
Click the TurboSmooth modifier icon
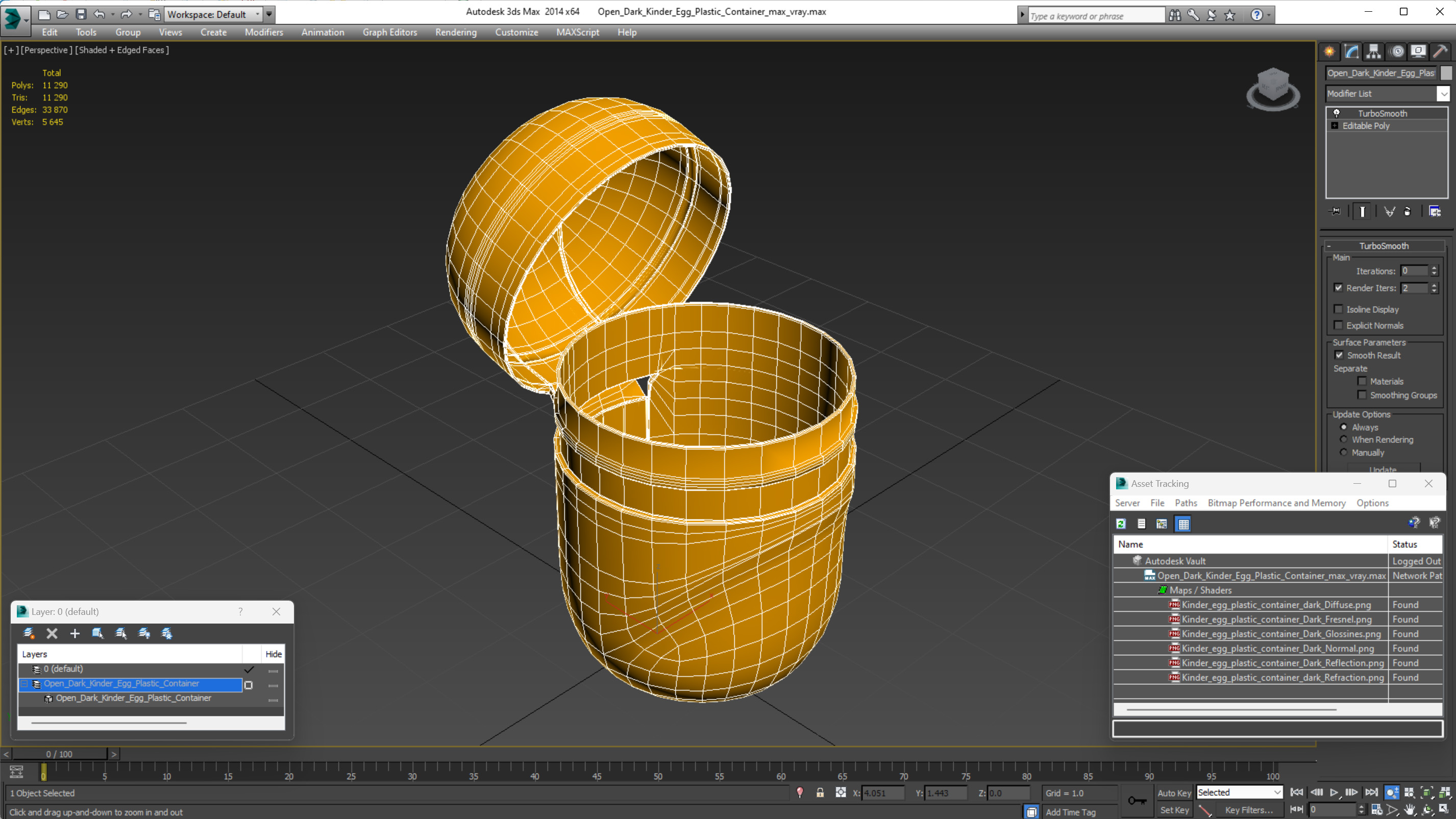pos(1338,111)
